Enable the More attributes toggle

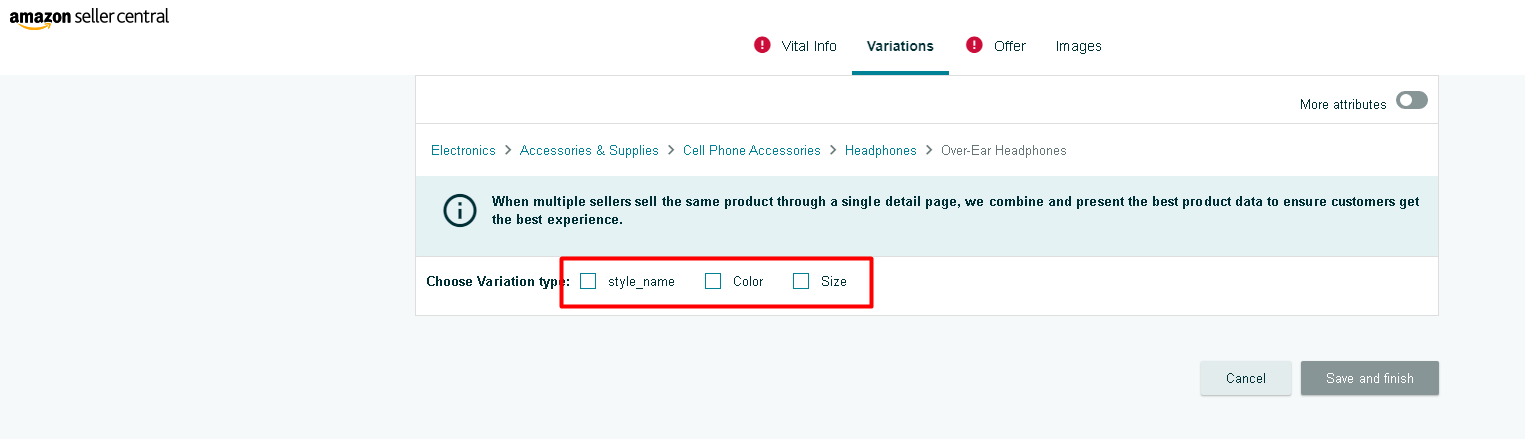[1411, 100]
